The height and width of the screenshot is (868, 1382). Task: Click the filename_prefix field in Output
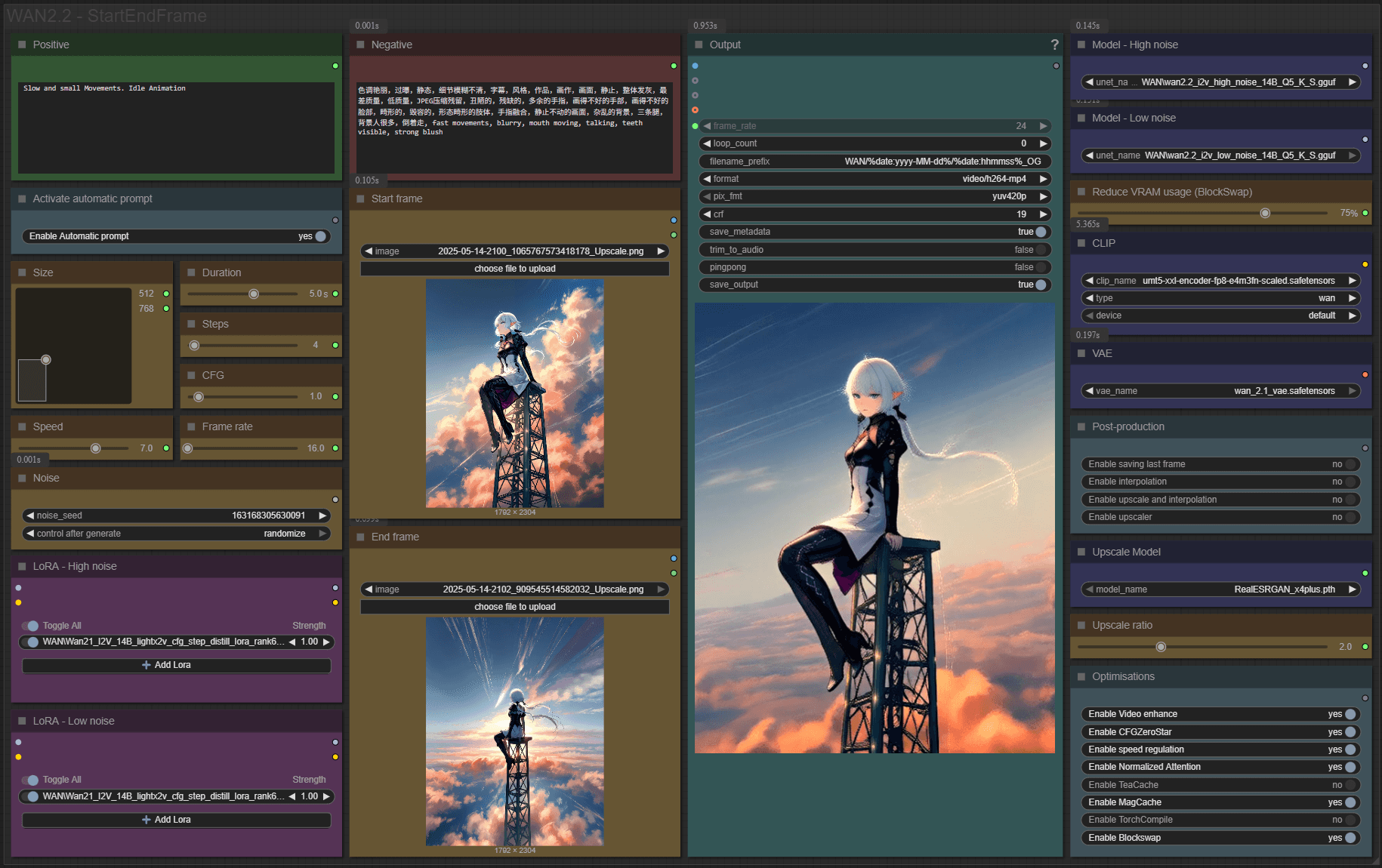pyautogui.click(x=875, y=162)
